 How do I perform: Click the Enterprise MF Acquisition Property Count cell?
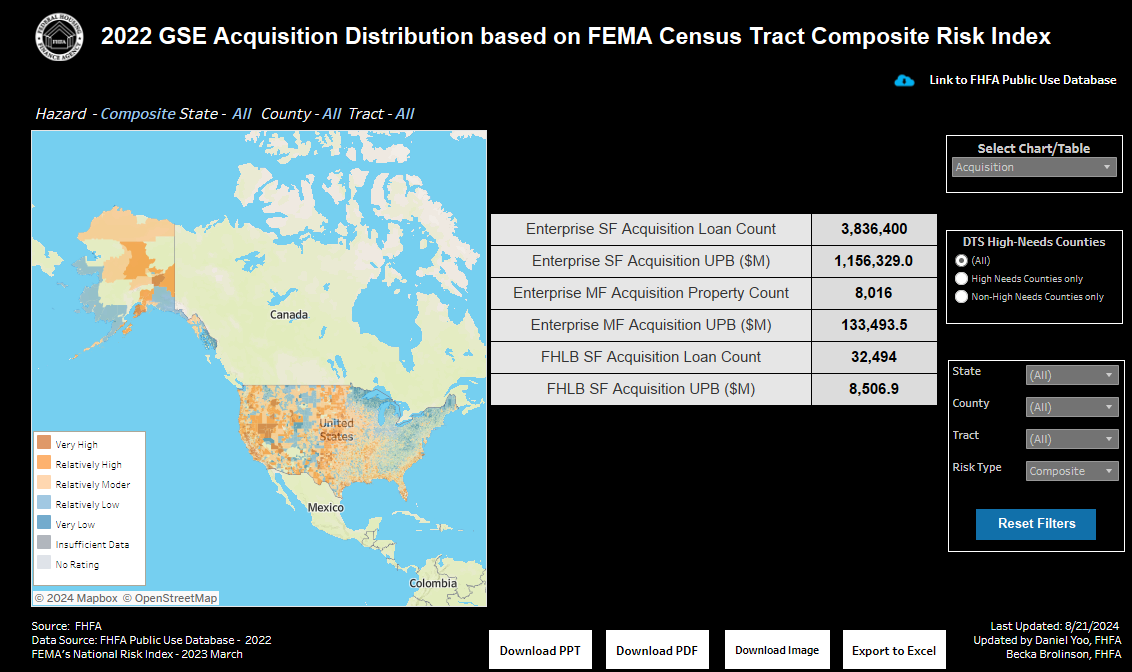coord(651,293)
